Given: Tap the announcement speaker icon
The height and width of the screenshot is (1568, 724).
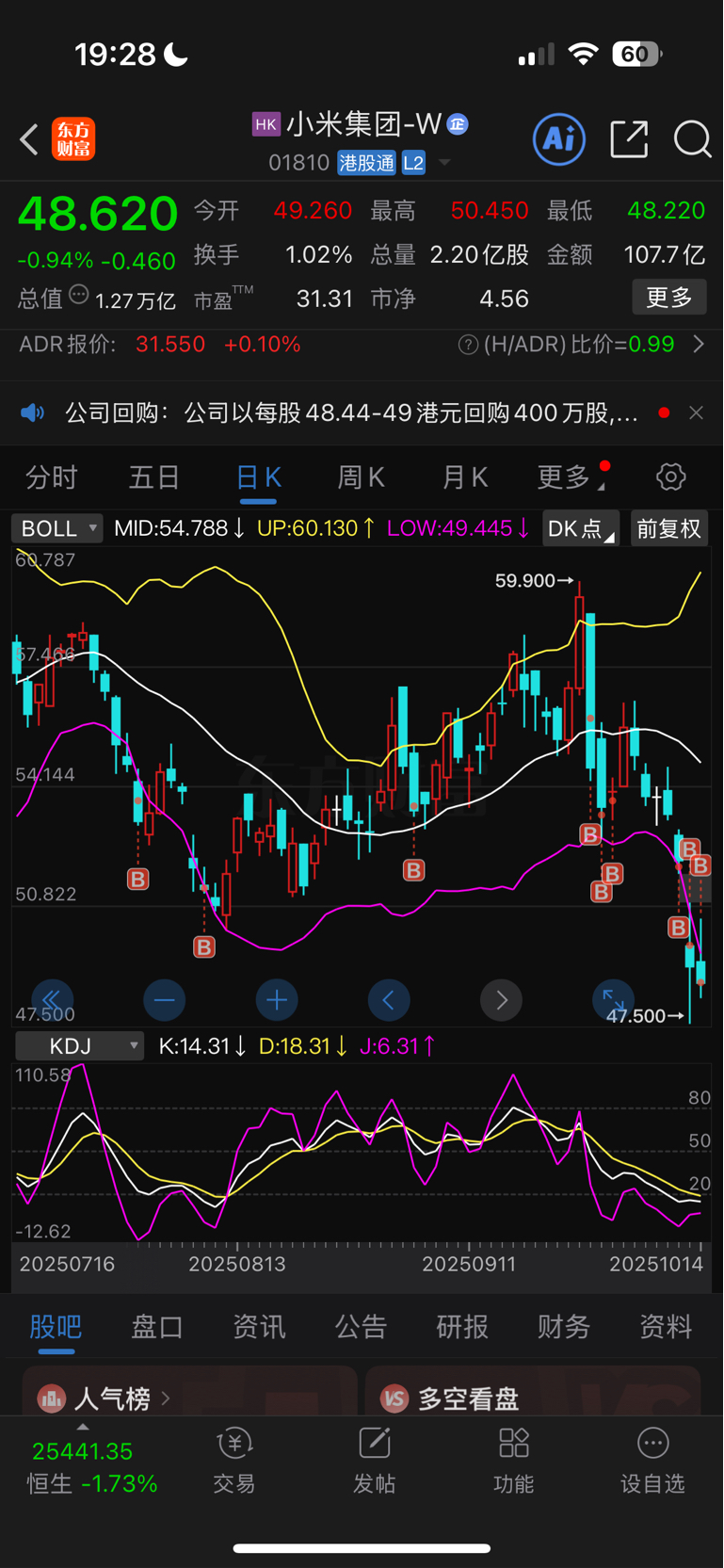Looking at the screenshot, I should 33,412.
